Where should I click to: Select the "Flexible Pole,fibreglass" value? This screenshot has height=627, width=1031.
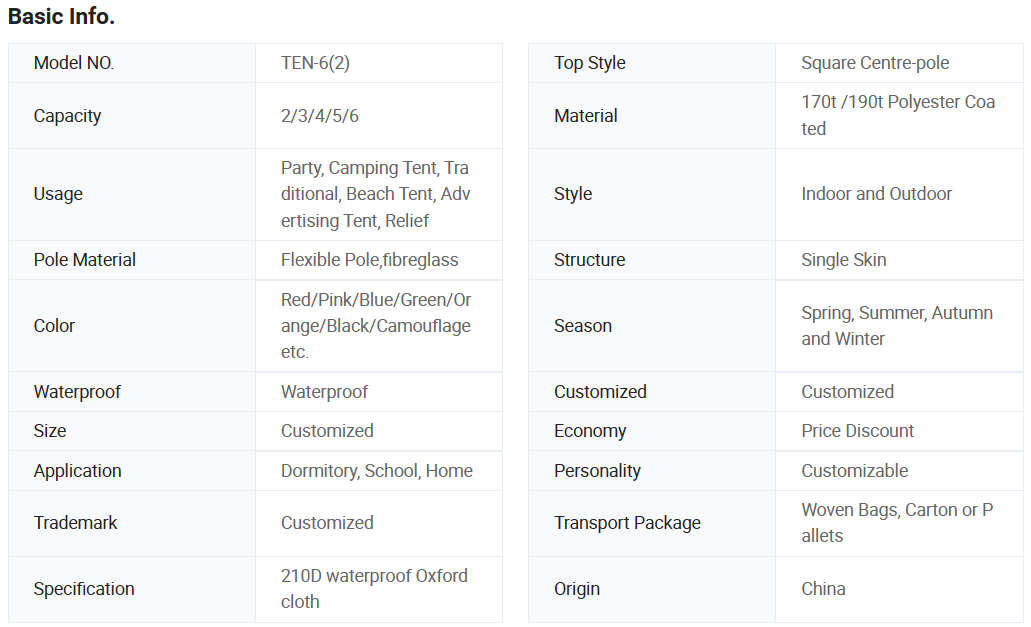coord(369,260)
